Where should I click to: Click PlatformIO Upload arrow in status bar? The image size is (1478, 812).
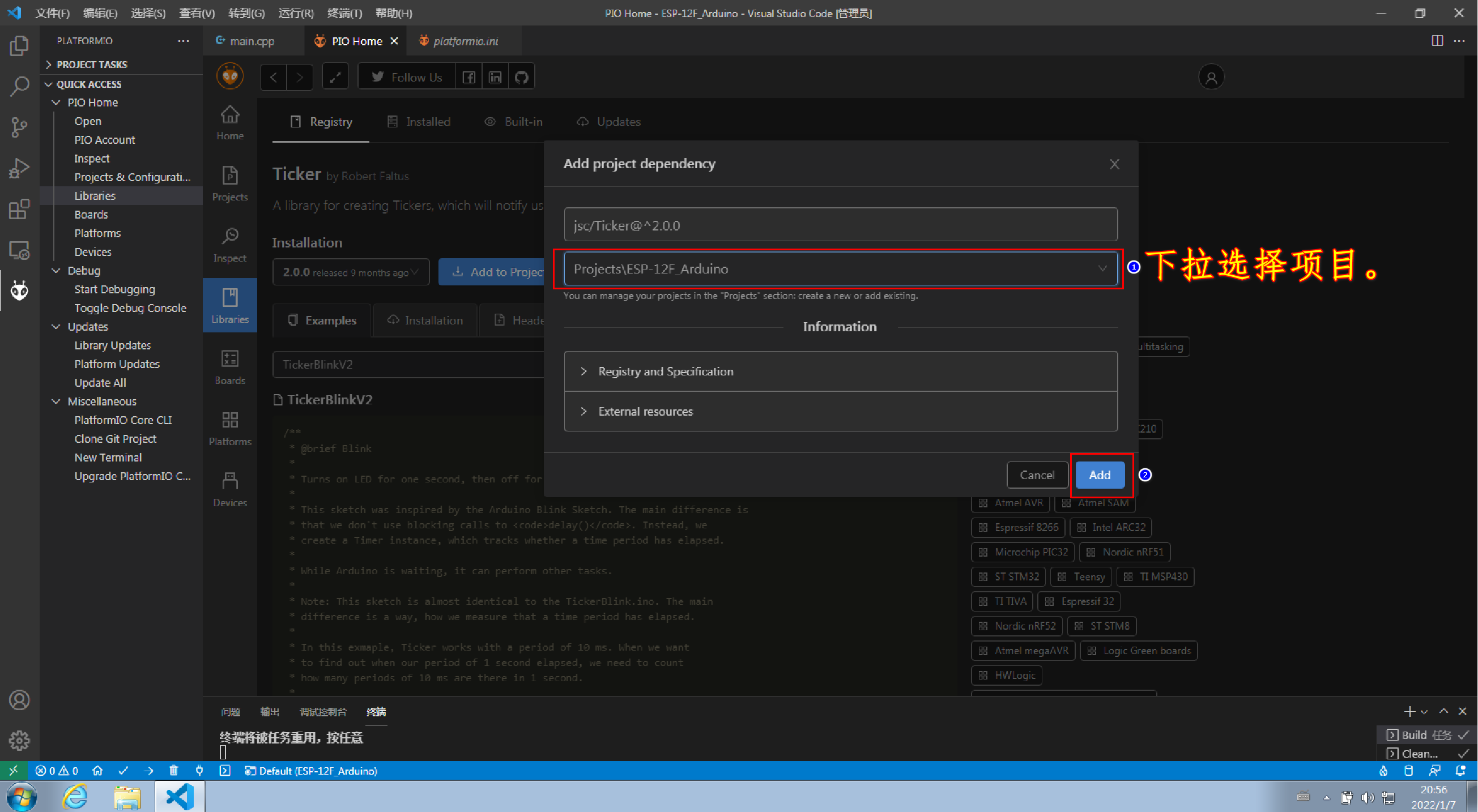(x=148, y=771)
